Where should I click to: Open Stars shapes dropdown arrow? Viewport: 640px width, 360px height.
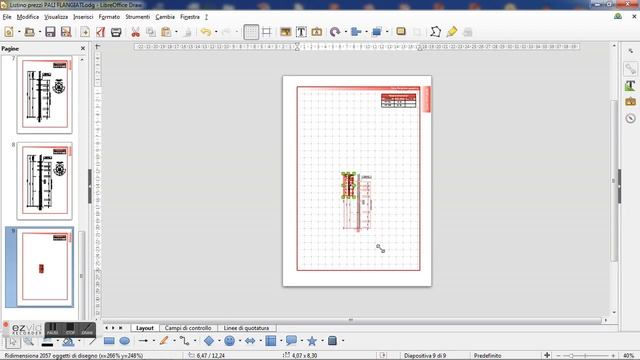pyautogui.click(x=322, y=341)
